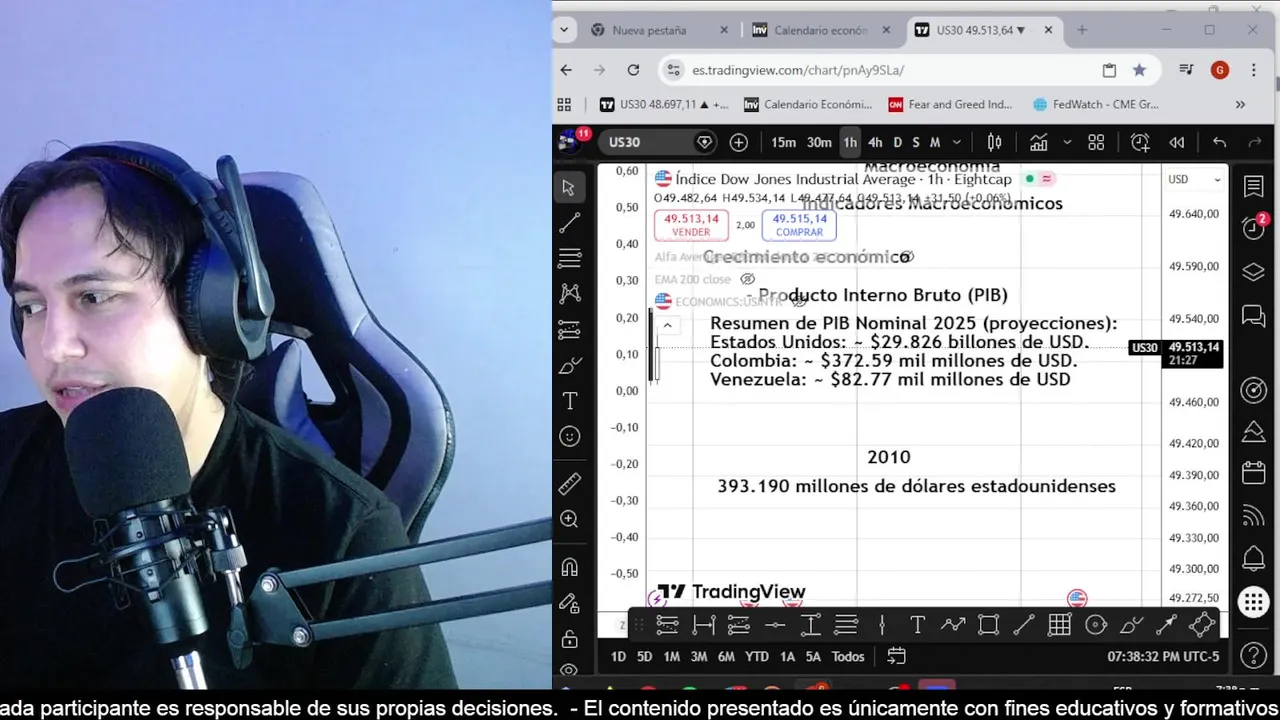Open the emoji and icons tool
1280x720 pixels.
tap(569, 436)
